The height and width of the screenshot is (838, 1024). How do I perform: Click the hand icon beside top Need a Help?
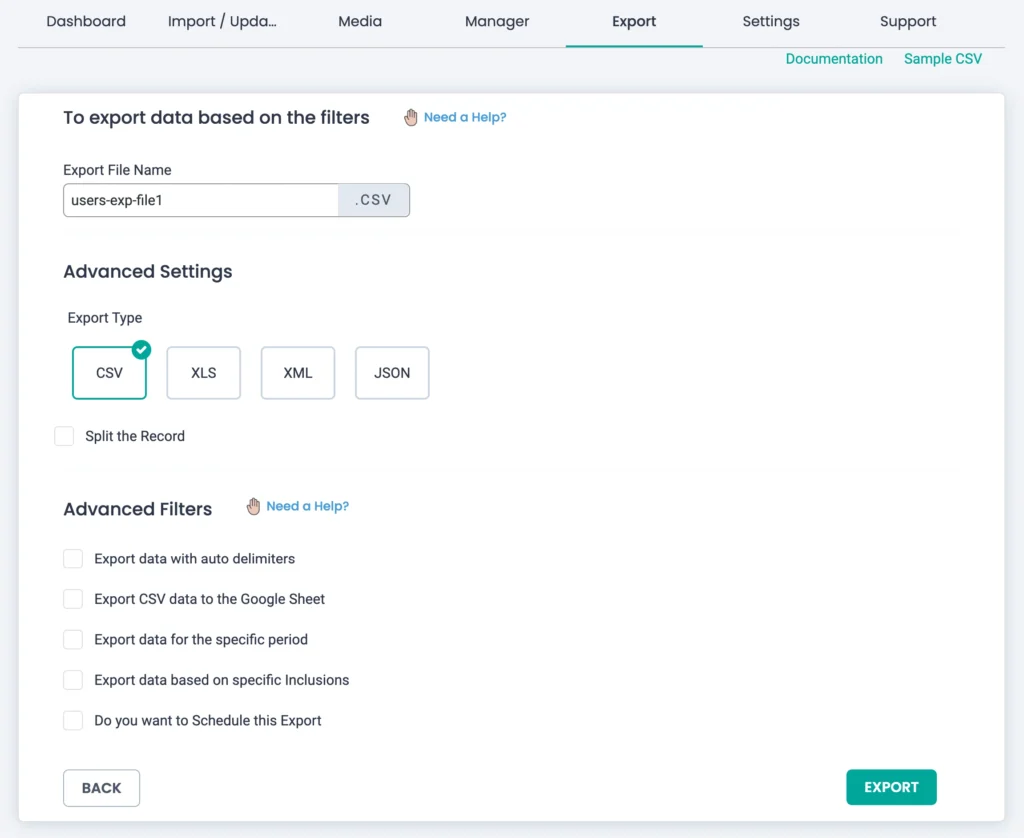(x=411, y=117)
